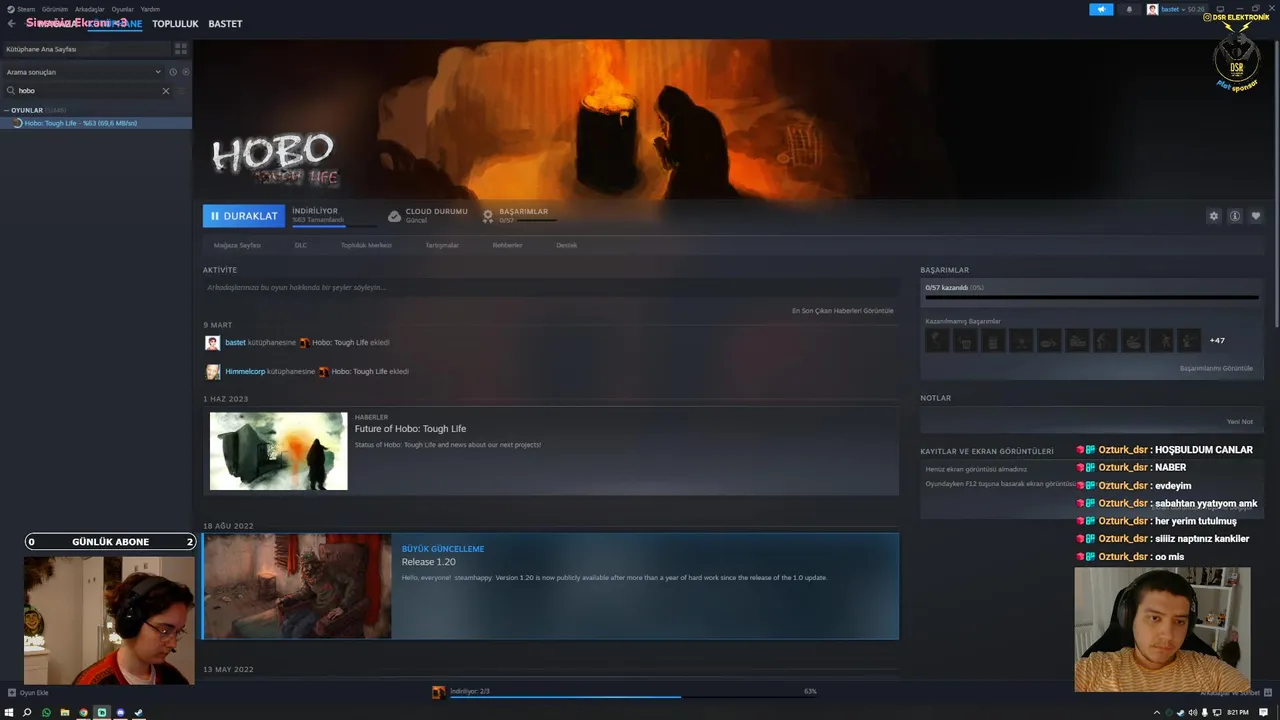Open downloads progress bar at bottom
1280x720 pixels.
(625, 692)
